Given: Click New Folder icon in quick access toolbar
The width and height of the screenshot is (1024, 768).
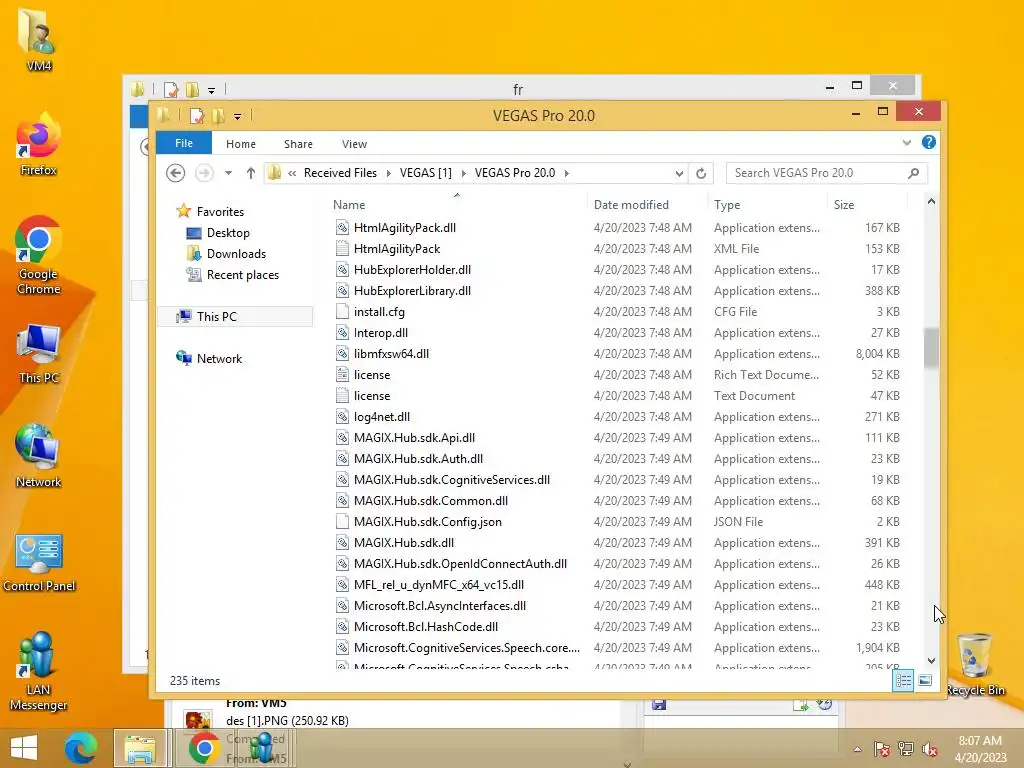Looking at the screenshot, I should tap(218, 116).
